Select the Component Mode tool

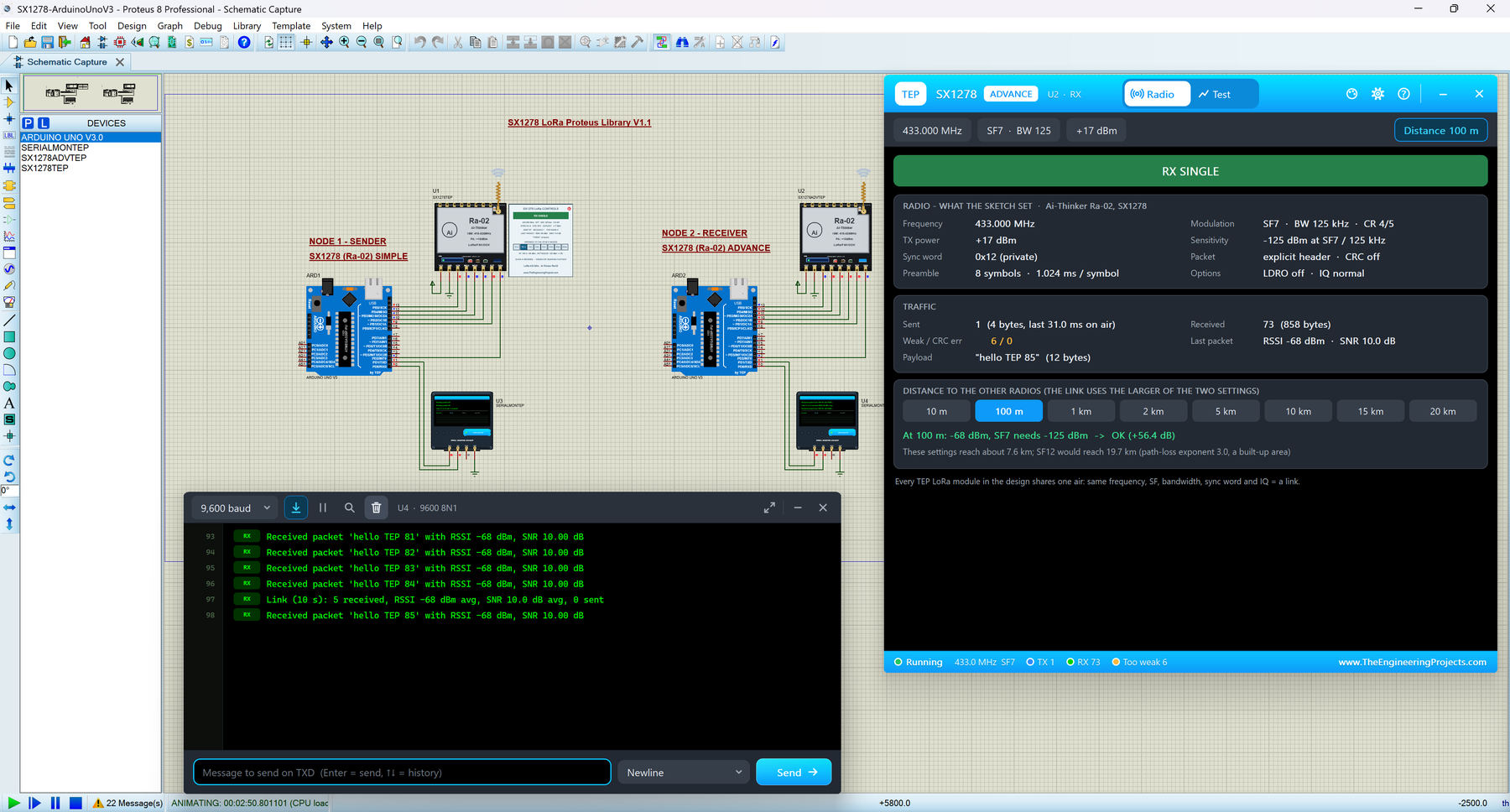click(x=9, y=102)
